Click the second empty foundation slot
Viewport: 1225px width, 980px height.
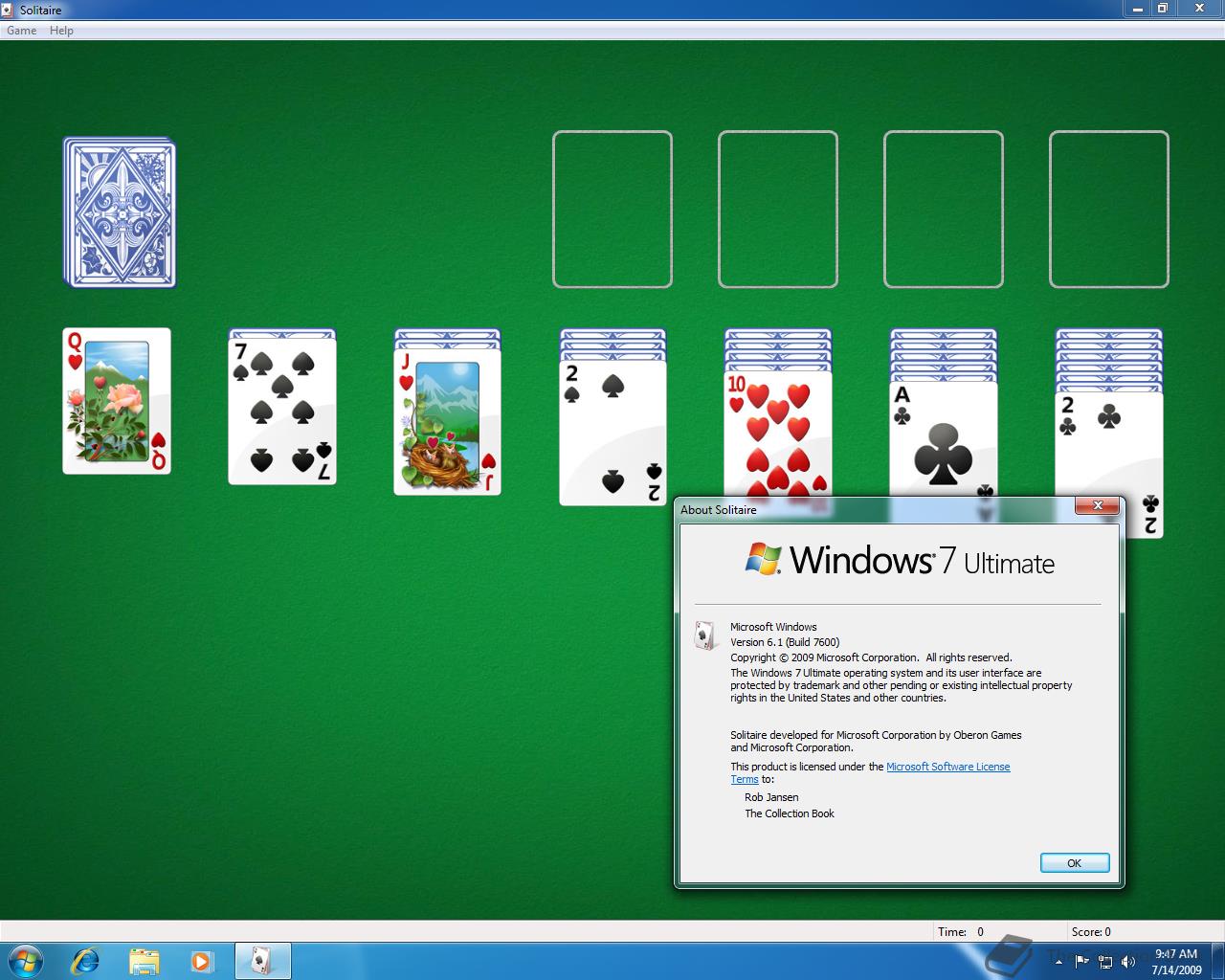tap(778, 210)
